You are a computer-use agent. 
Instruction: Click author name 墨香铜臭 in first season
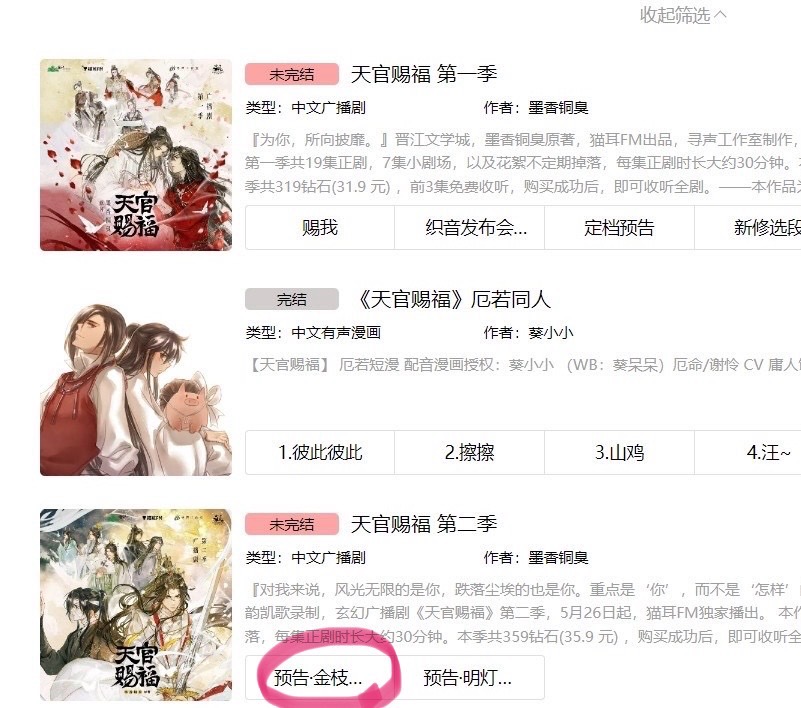tap(558, 108)
